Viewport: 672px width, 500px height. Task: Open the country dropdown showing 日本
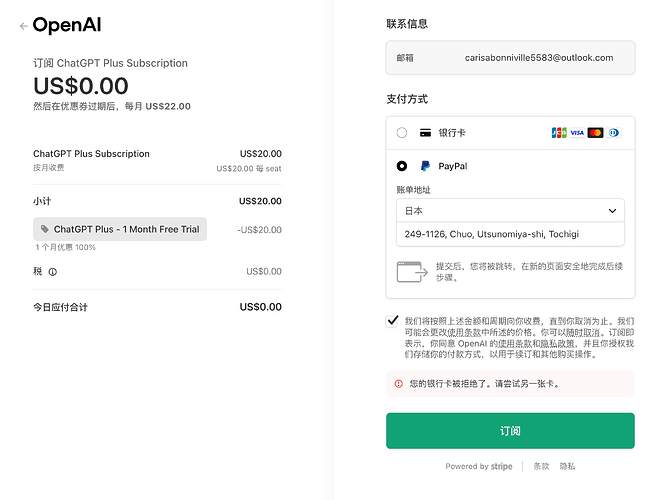pos(510,210)
